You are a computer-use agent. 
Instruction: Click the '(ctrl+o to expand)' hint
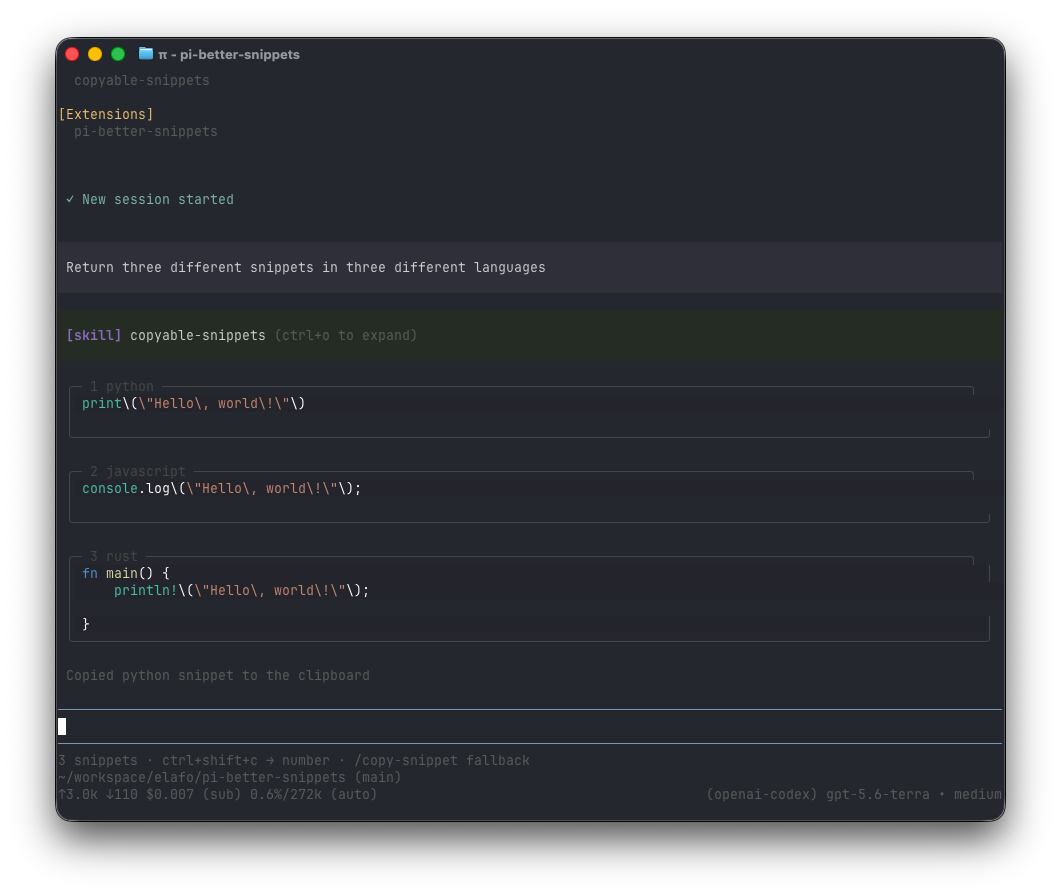click(x=346, y=336)
